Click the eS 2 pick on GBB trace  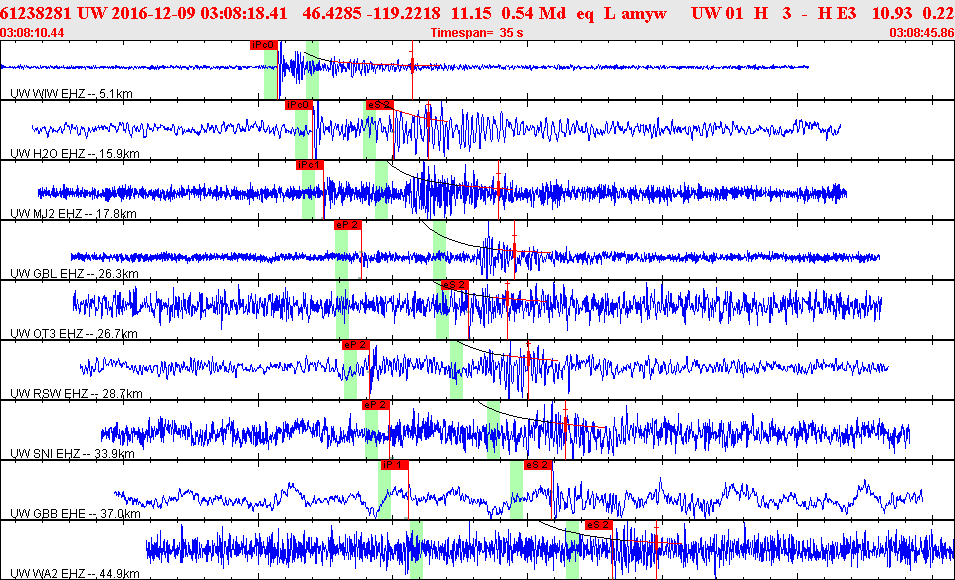[x=538, y=465]
